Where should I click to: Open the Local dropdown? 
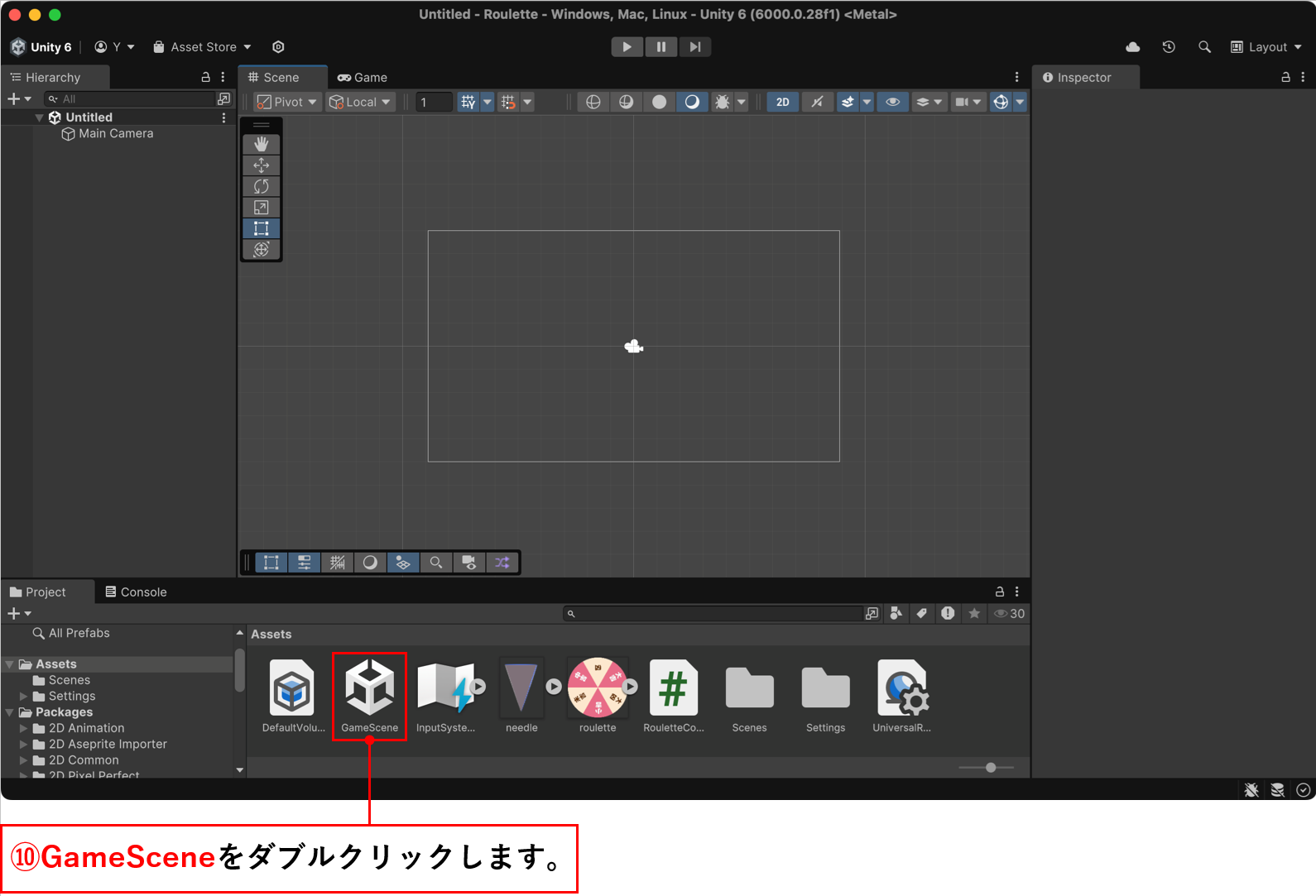click(x=360, y=102)
